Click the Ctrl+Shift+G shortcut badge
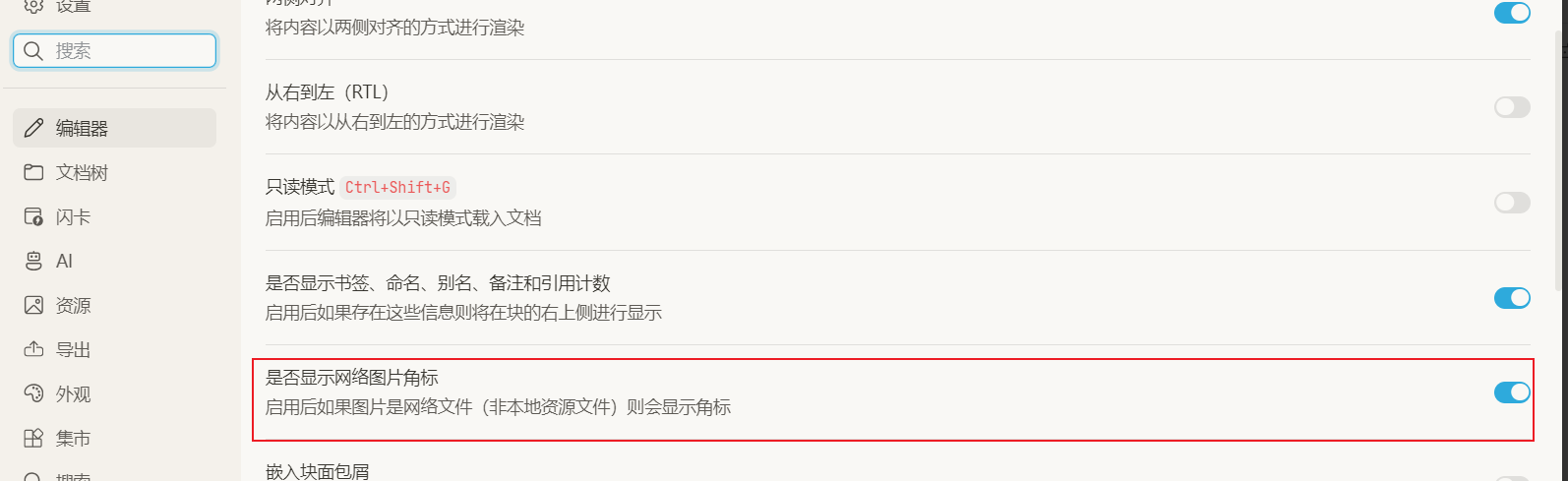This screenshot has width=1568, height=481. 397,187
